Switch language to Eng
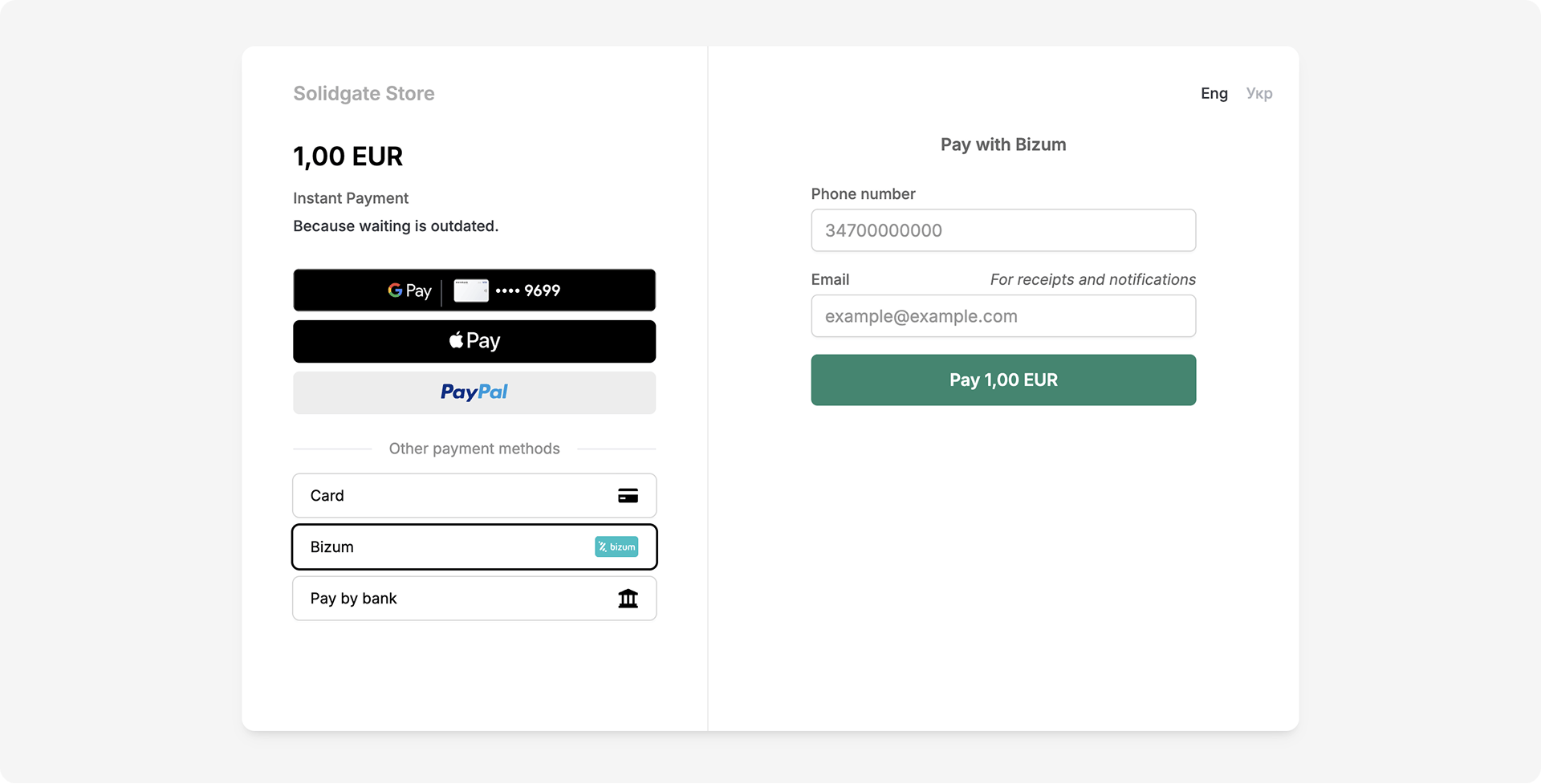 tap(1214, 93)
